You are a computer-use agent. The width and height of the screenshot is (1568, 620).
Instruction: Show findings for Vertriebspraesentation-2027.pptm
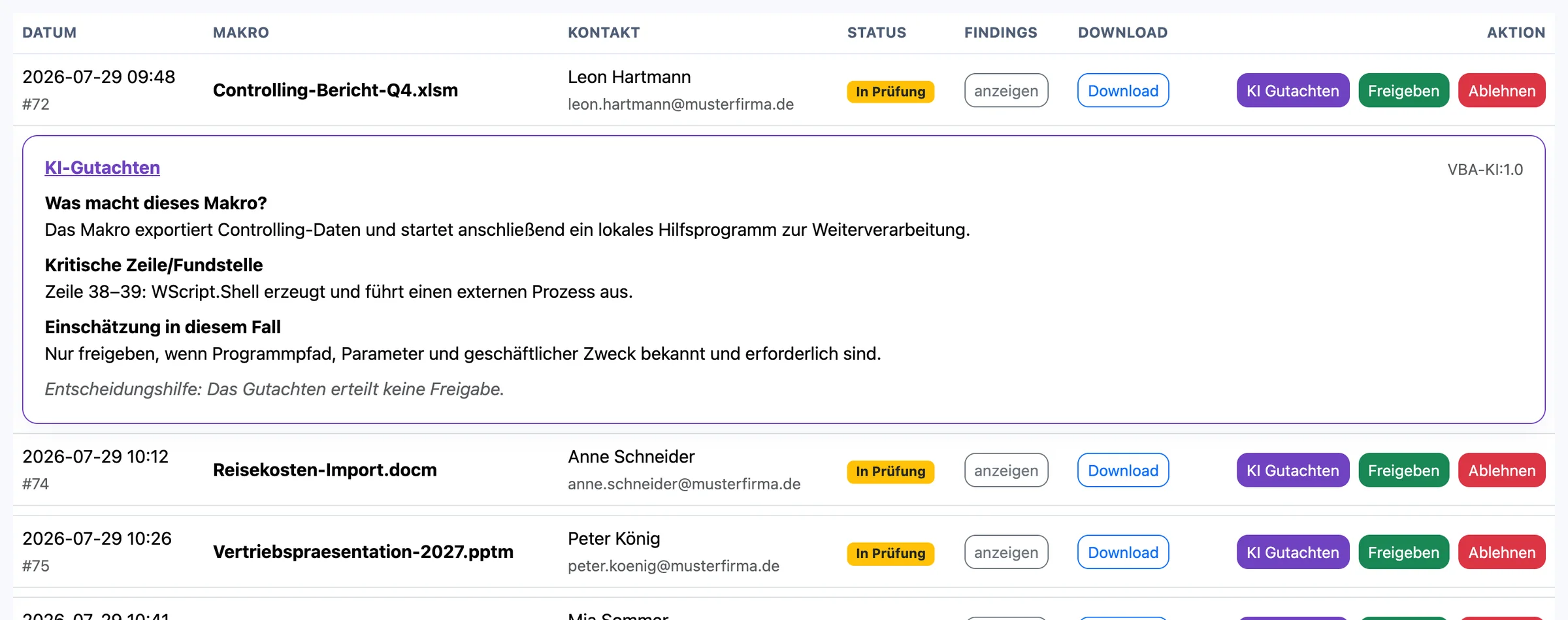(1006, 551)
